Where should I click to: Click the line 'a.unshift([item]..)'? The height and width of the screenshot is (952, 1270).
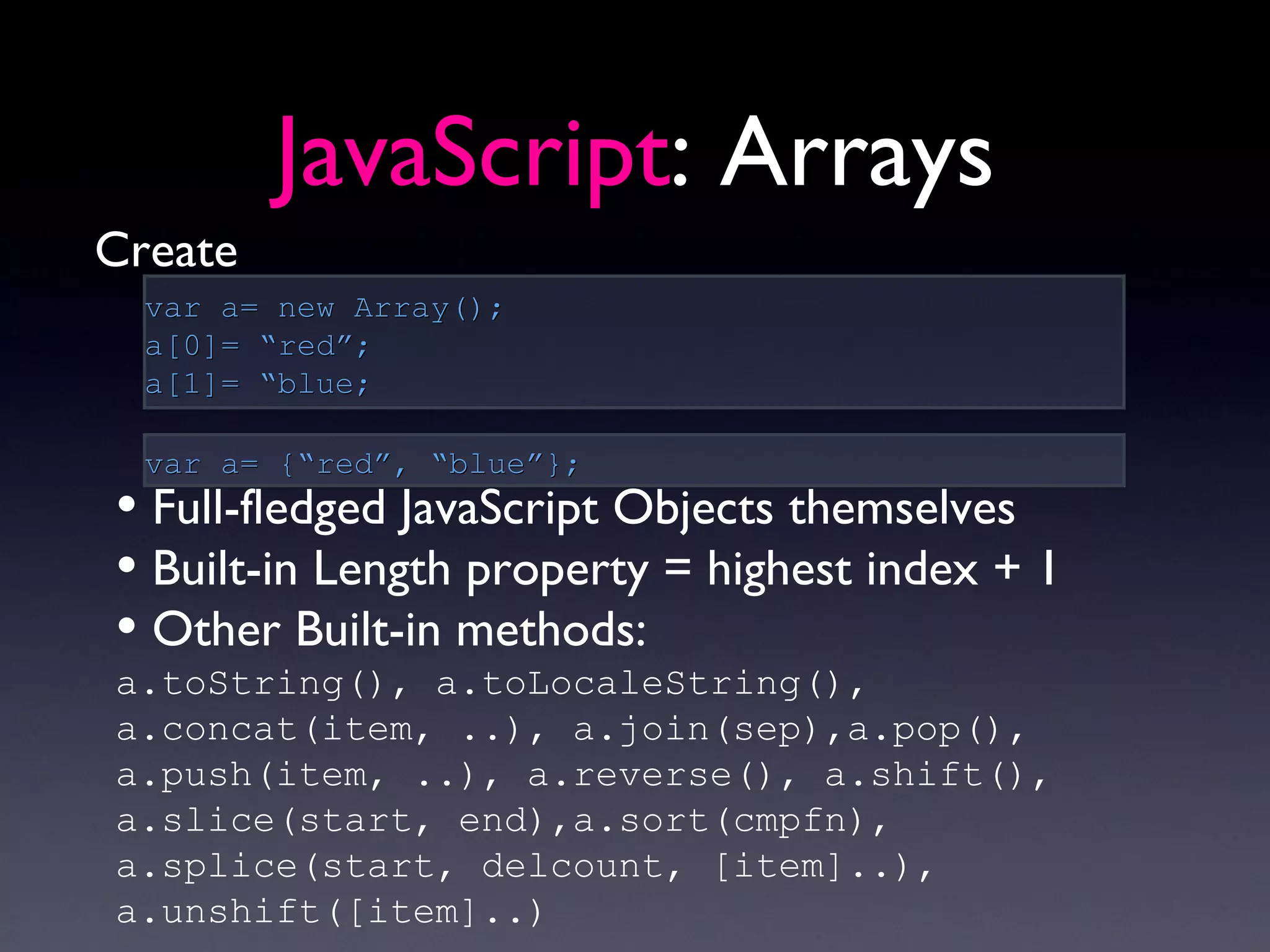pyautogui.click(x=330, y=912)
